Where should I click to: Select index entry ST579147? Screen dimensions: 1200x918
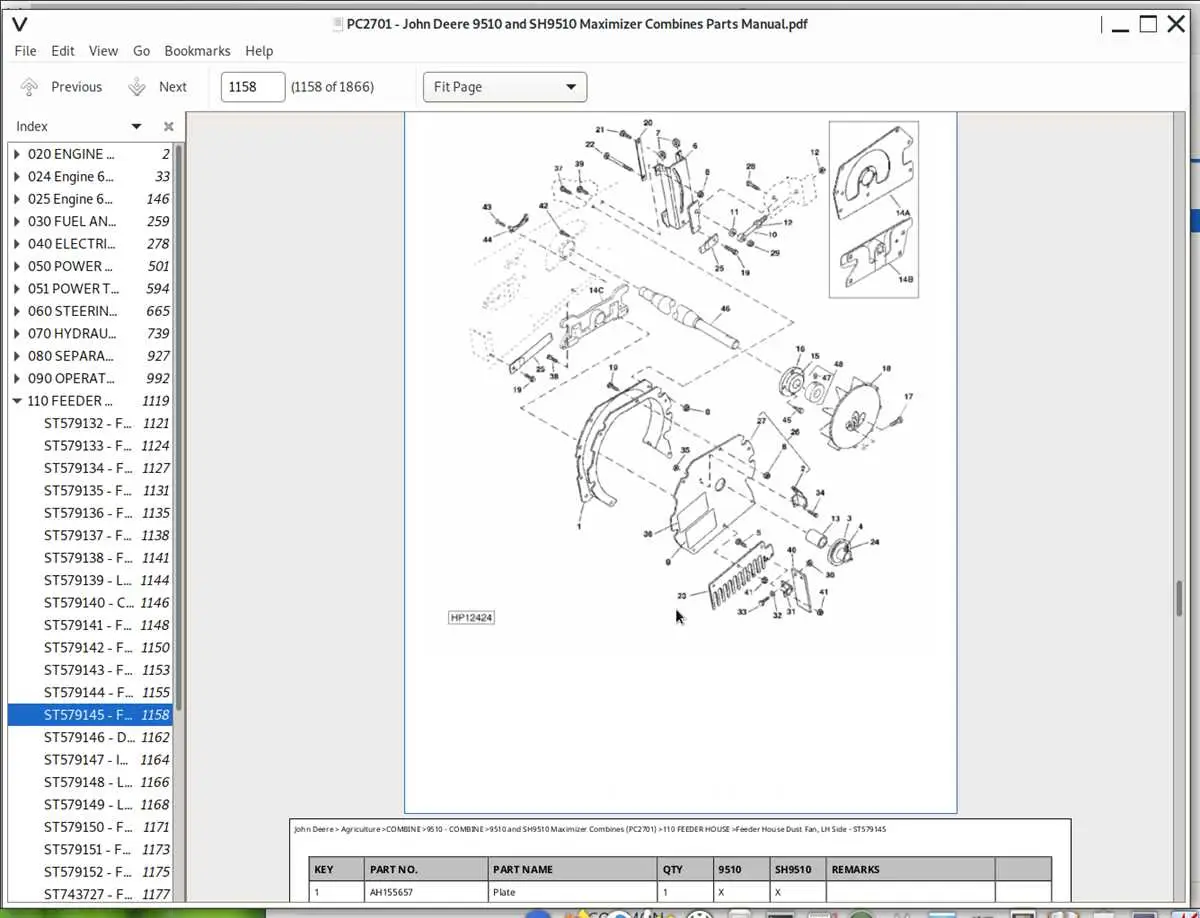click(x=90, y=760)
